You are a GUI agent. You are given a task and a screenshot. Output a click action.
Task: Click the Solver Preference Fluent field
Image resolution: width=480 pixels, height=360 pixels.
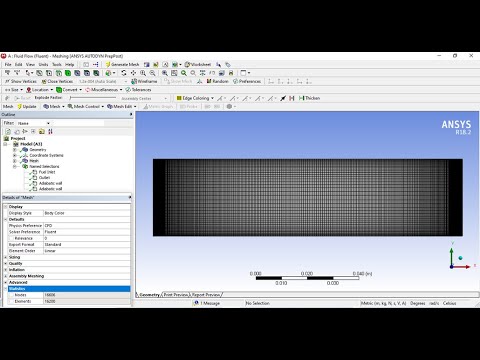(87, 232)
